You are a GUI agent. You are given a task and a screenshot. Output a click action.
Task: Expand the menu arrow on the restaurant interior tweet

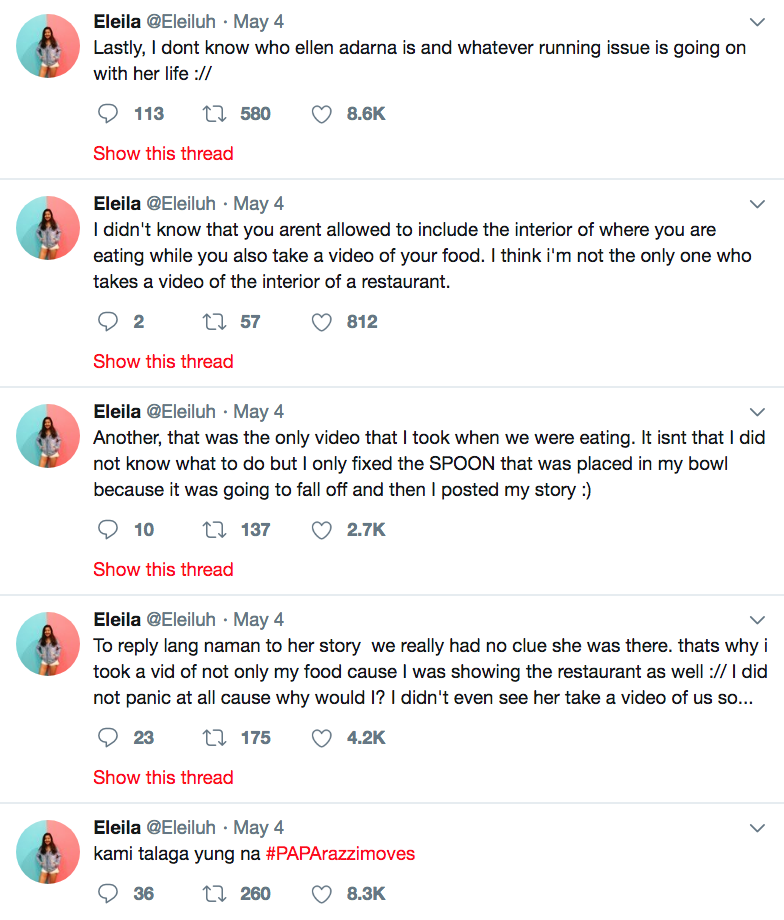[757, 204]
